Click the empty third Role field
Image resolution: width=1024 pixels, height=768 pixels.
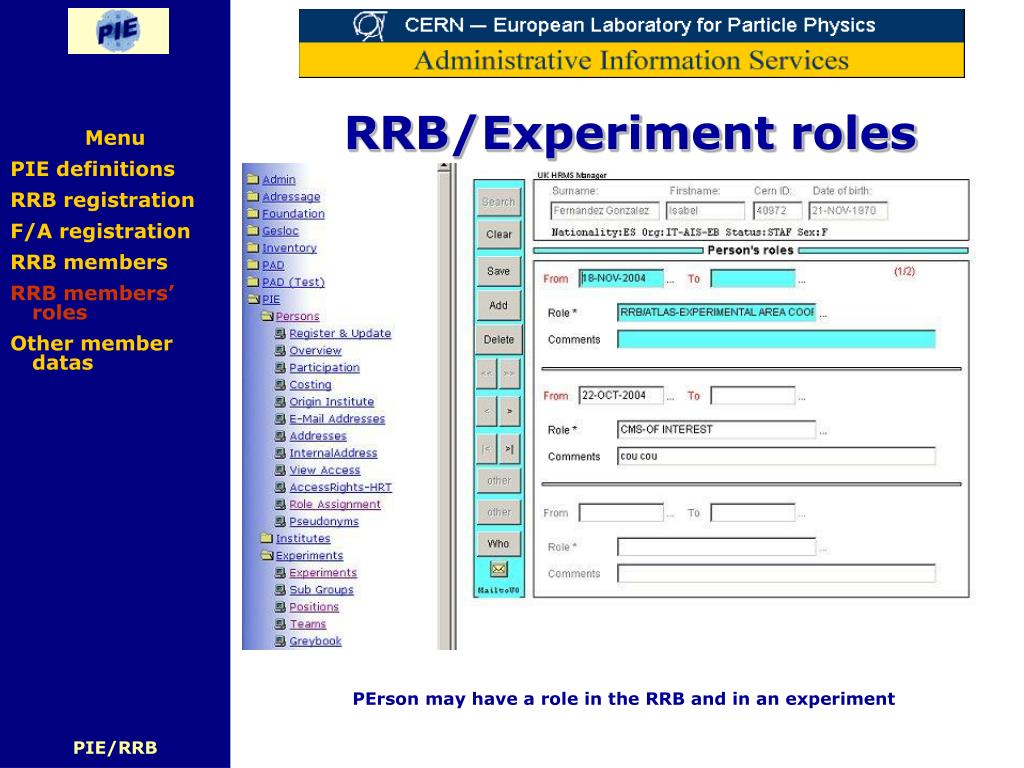click(x=716, y=547)
